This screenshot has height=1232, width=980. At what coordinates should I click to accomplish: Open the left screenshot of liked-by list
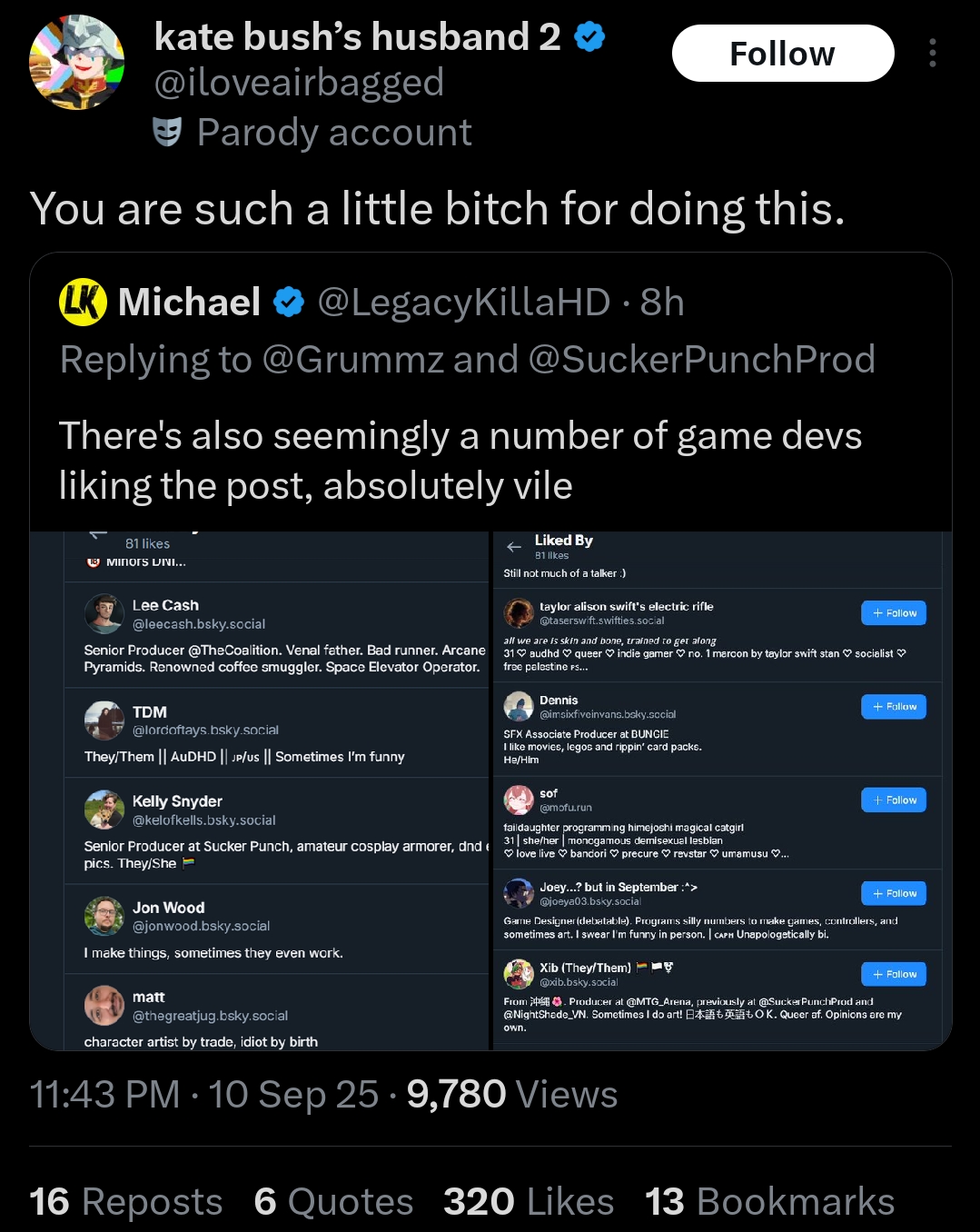(x=260, y=790)
